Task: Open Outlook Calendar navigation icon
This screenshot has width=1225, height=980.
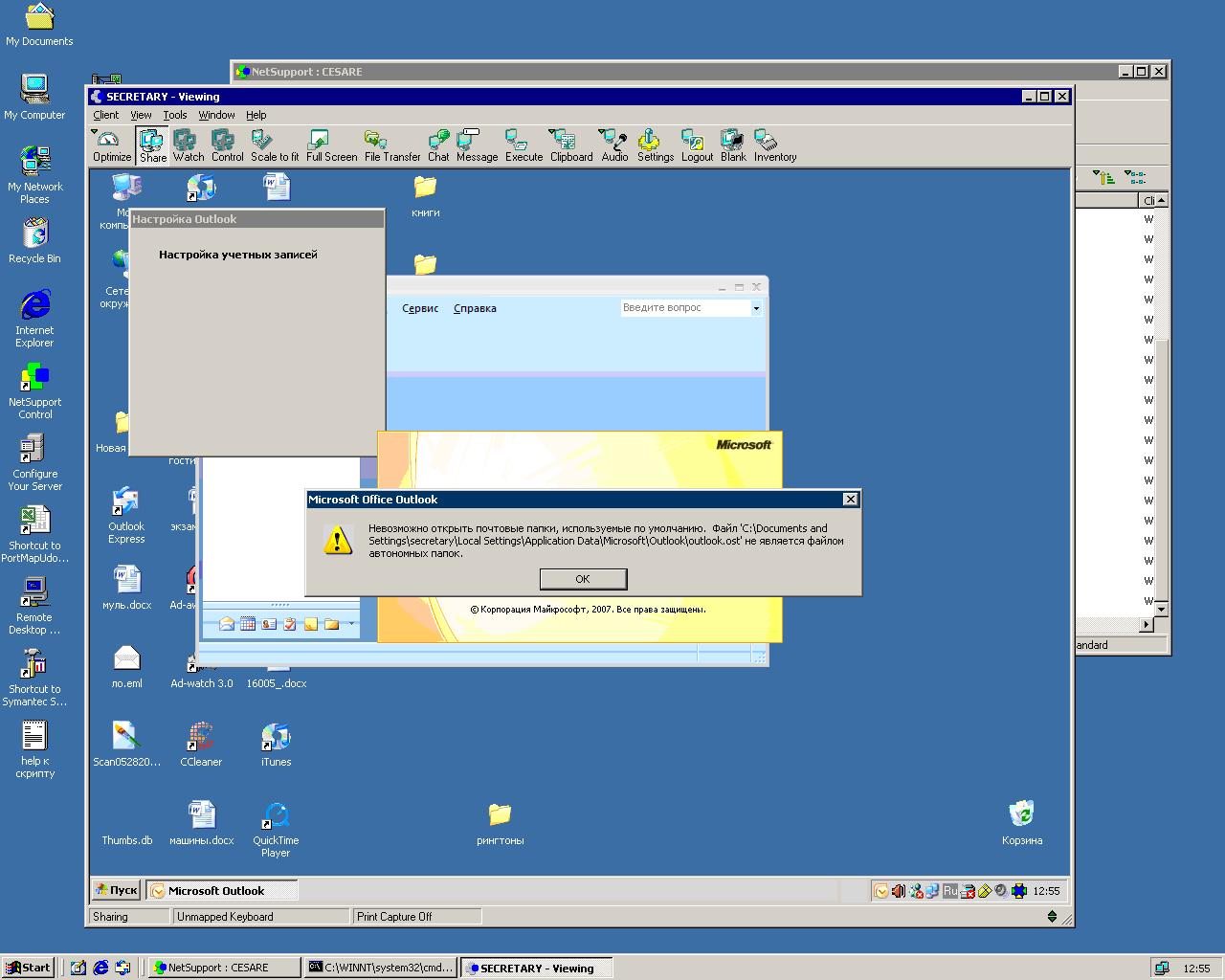Action: (x=248, y=624)
